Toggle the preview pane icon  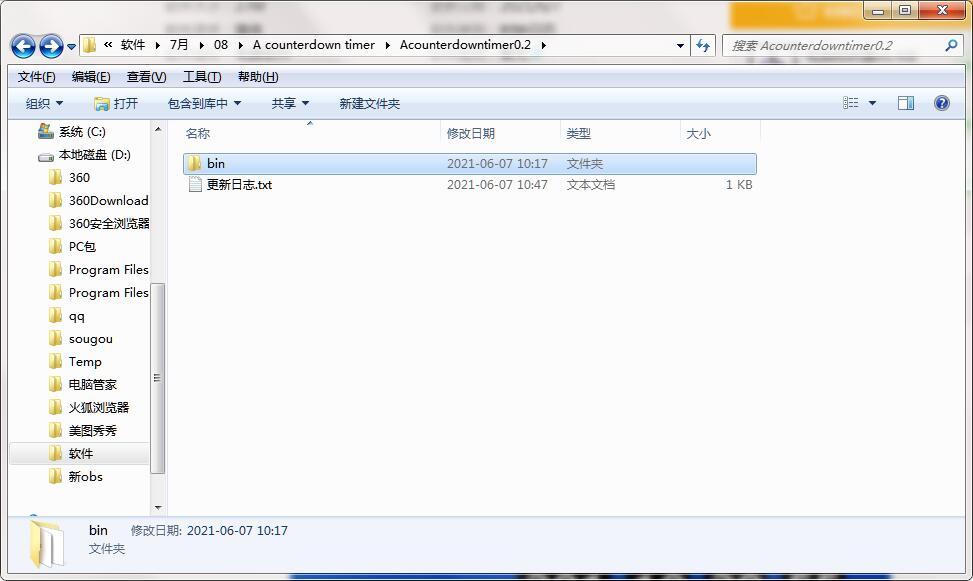[906, 103]
